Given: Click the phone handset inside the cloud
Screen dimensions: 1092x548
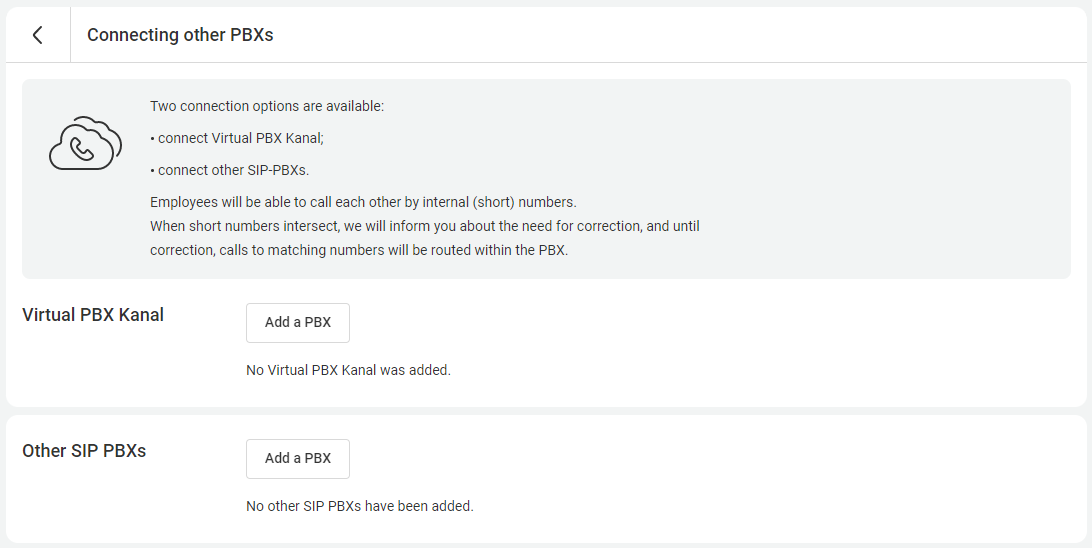Looking at the screenshot, I should 83,150.
